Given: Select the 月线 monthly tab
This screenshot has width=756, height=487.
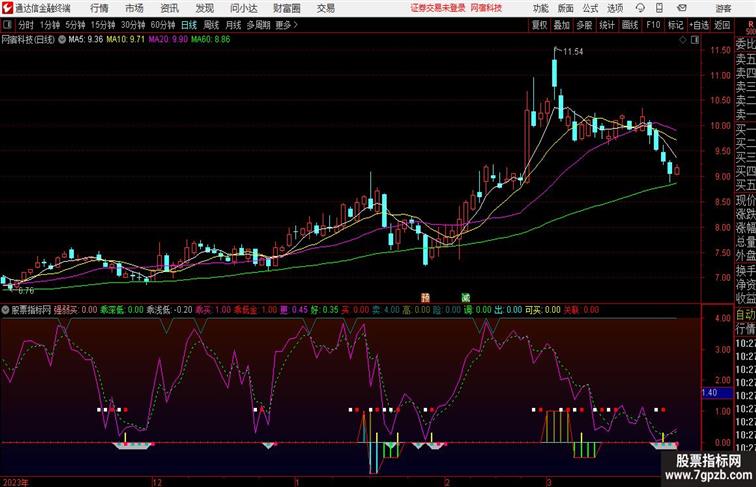Looking at the screenshot, I should pos(233,25).
